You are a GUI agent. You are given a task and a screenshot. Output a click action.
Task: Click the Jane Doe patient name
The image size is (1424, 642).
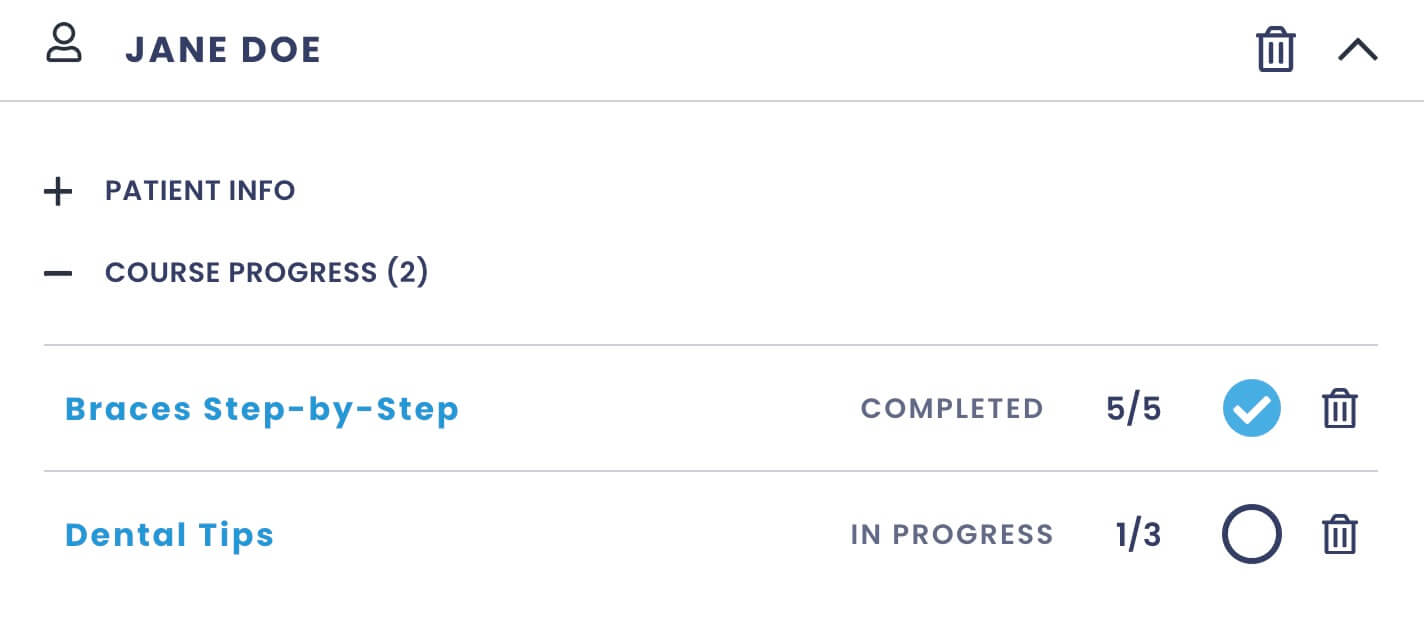coord(223,50)
